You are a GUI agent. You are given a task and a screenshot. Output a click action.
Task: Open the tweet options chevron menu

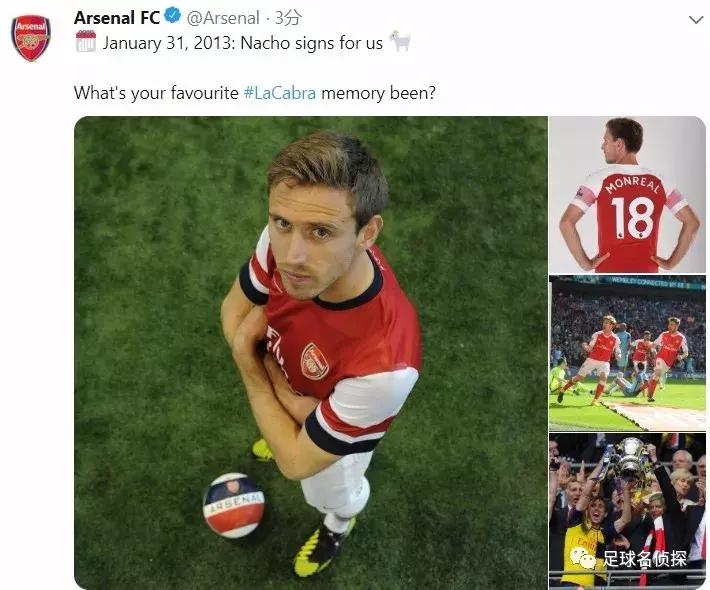(x=696, y=19)
